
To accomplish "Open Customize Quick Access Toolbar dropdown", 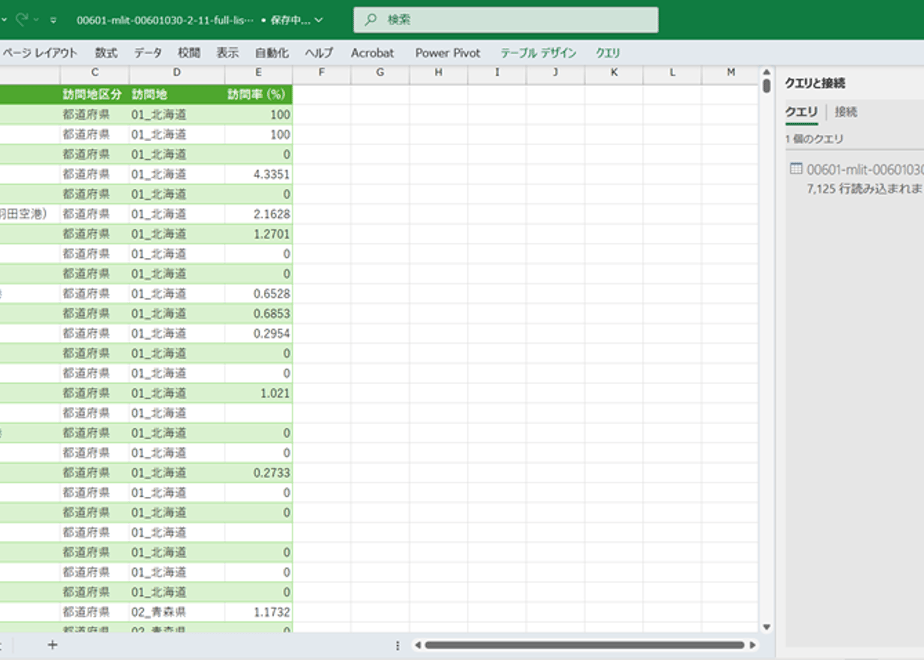I will [53, 20].
